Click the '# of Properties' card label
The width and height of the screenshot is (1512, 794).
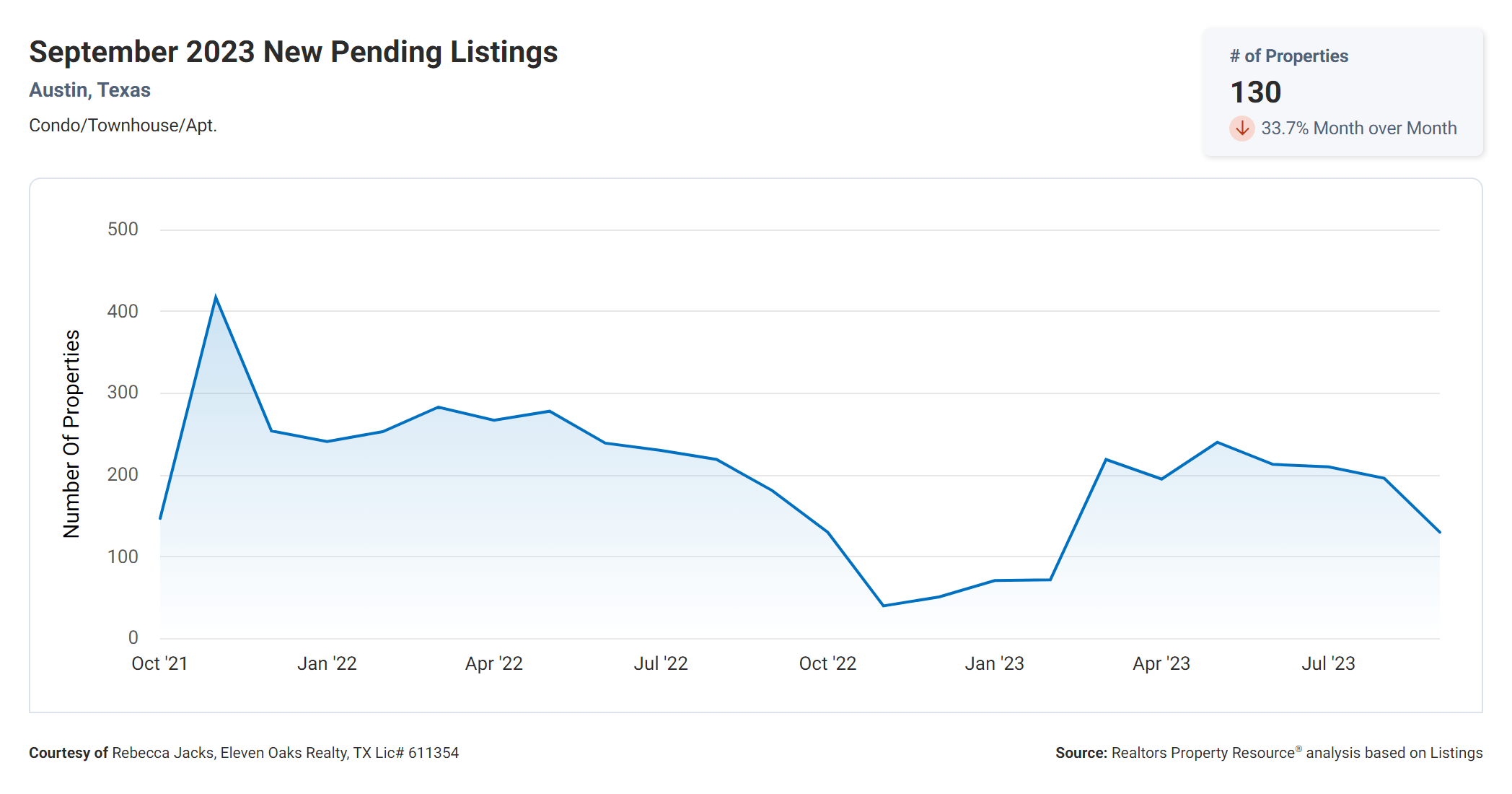[x=1288, y=56]
